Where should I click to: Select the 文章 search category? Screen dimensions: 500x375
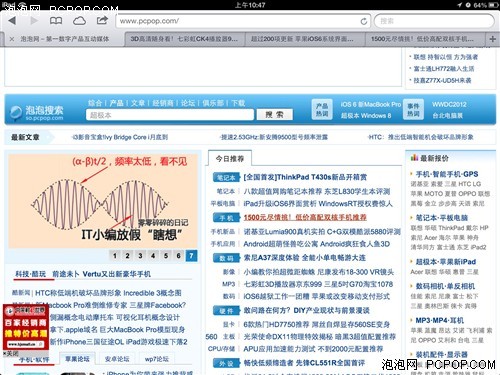[x=138, y=103]
